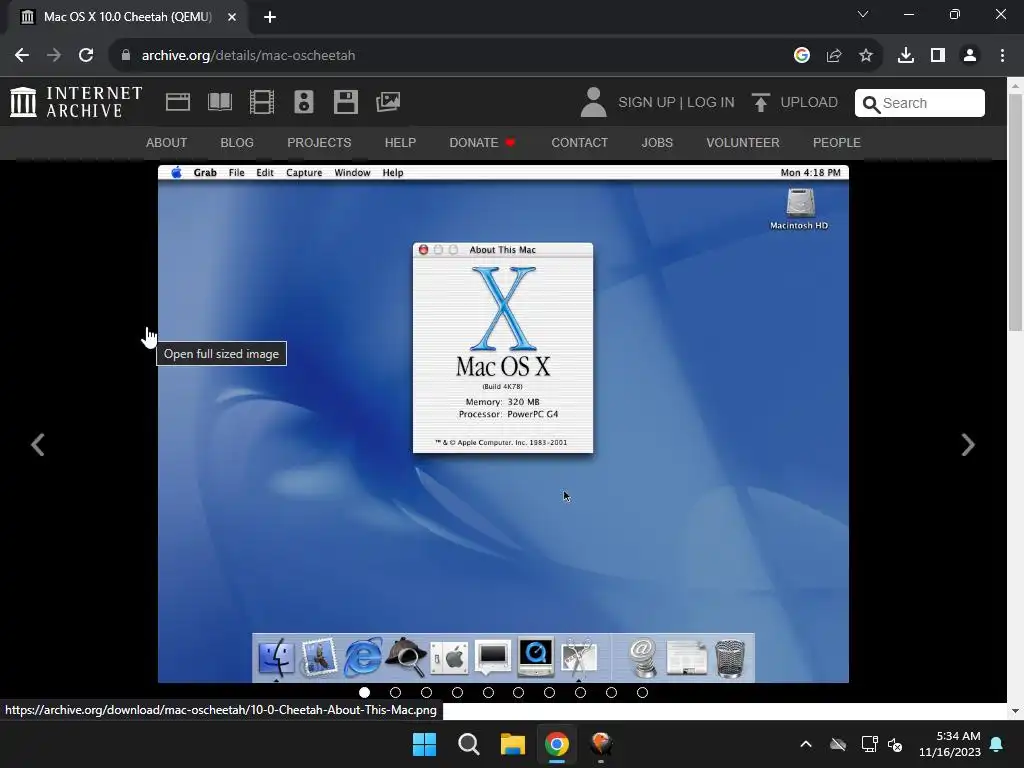Click the share page icon
The width and height of the screenshot is (1024, 768).
[834, 56]
